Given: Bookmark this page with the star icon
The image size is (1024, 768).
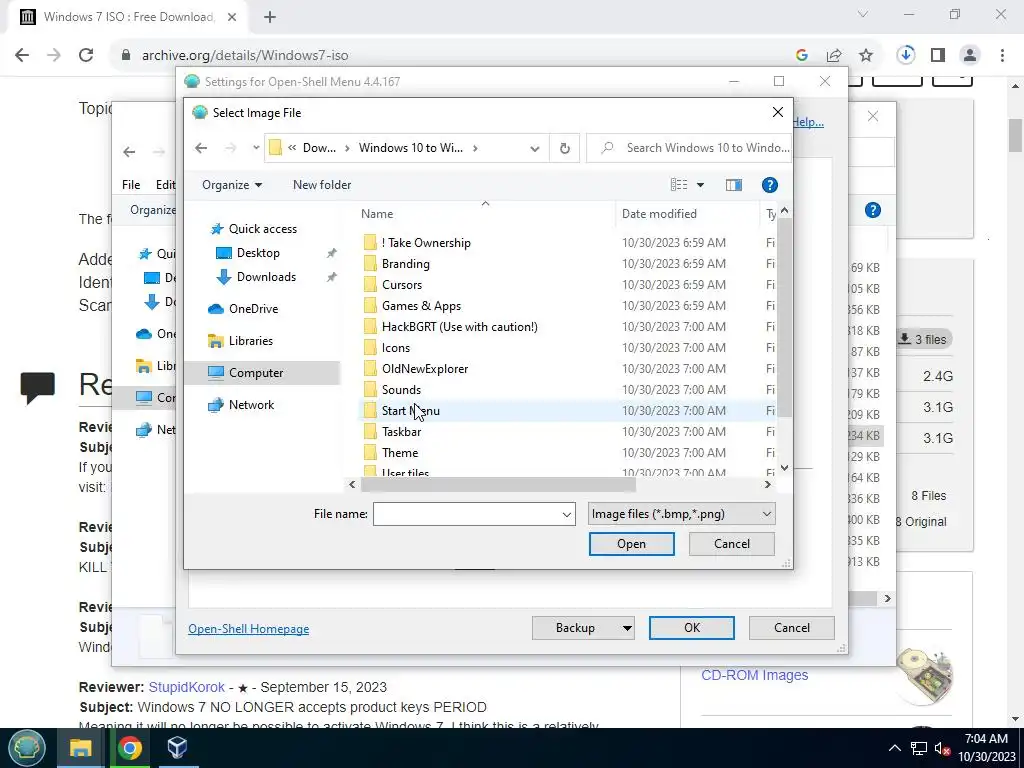Looking at the screenshot, I should (866, 56).
